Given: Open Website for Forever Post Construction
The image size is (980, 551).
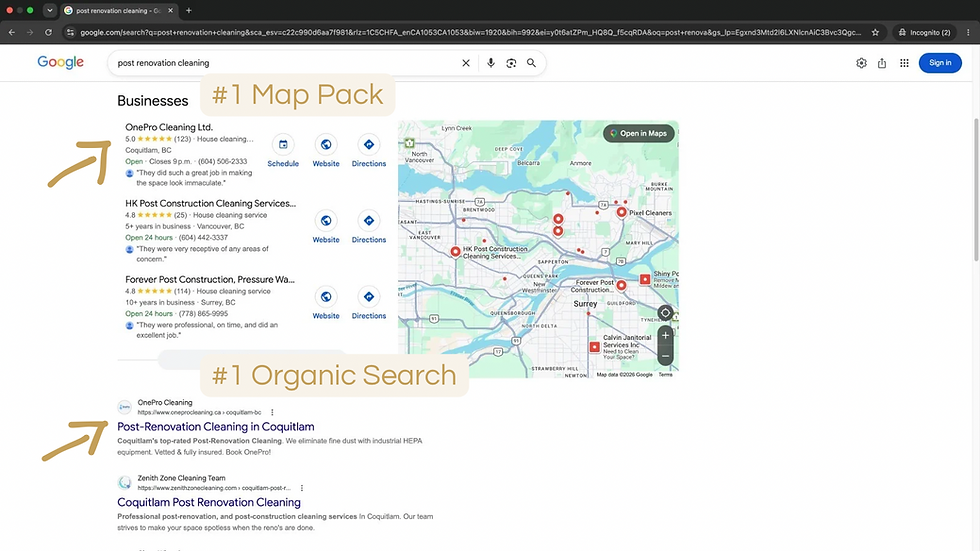Looking at the screenshot, I should coord(326,304).
